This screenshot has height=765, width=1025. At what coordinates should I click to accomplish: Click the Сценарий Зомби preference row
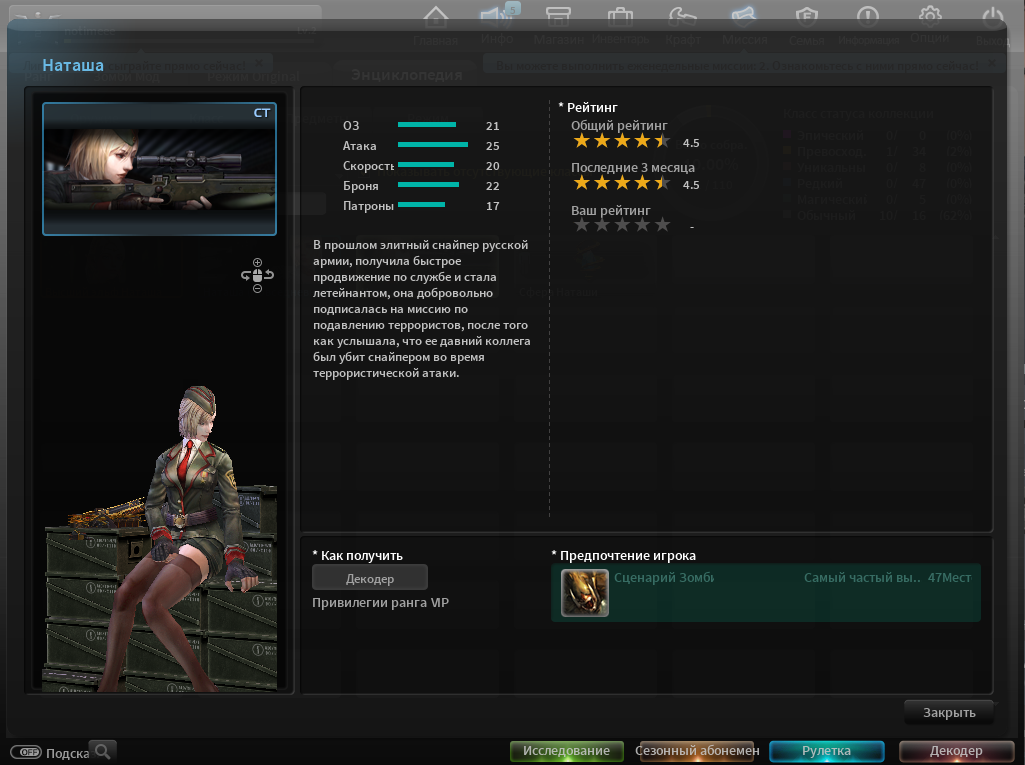click(x=765, y=593)
